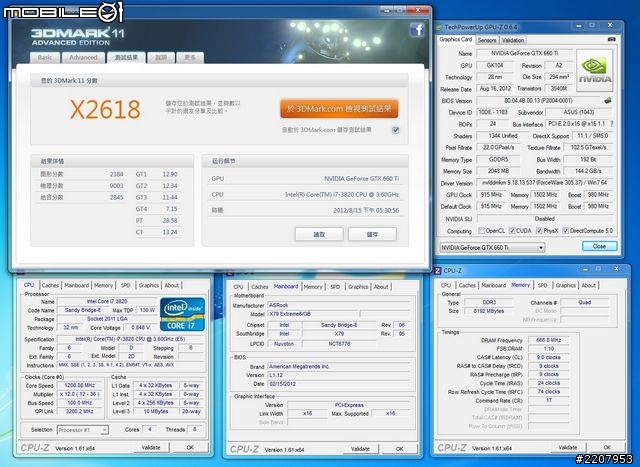Click OK in CPU-Z mainboard window

point(399,449)
